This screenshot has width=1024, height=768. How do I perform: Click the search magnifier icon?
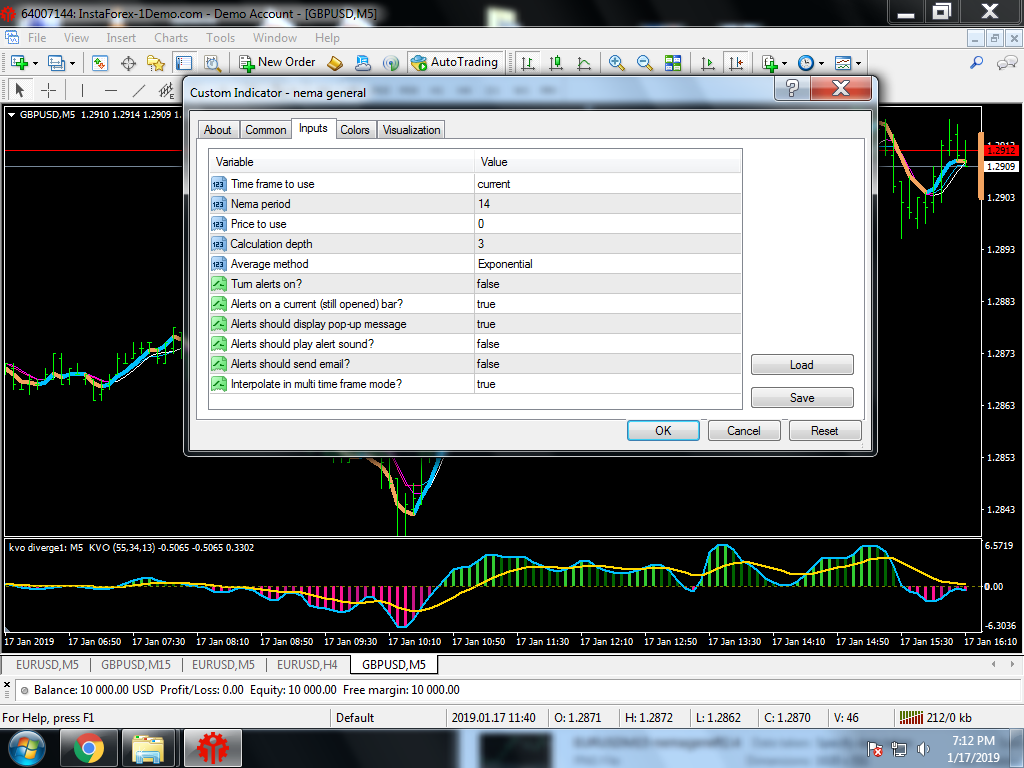977,62
